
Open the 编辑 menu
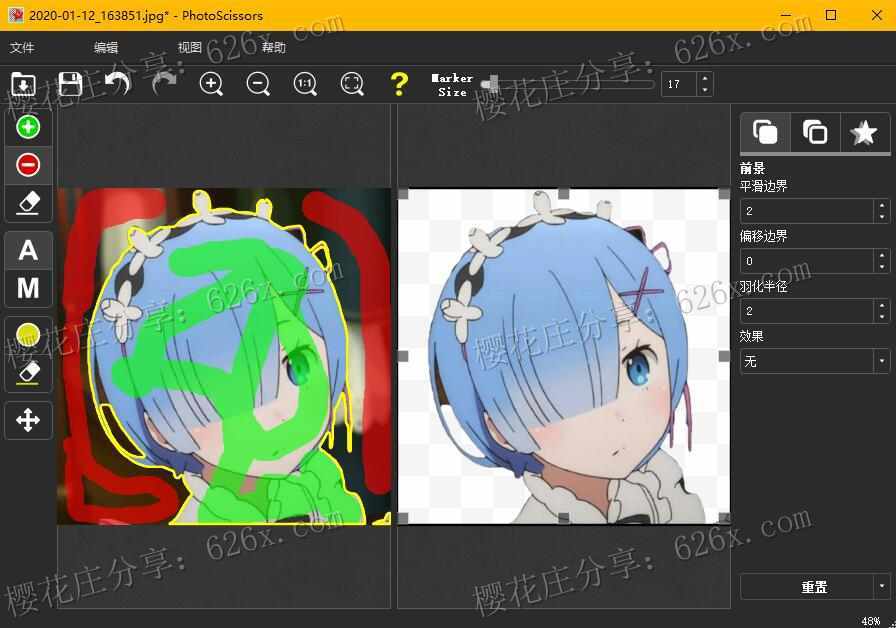click(106, 47)
